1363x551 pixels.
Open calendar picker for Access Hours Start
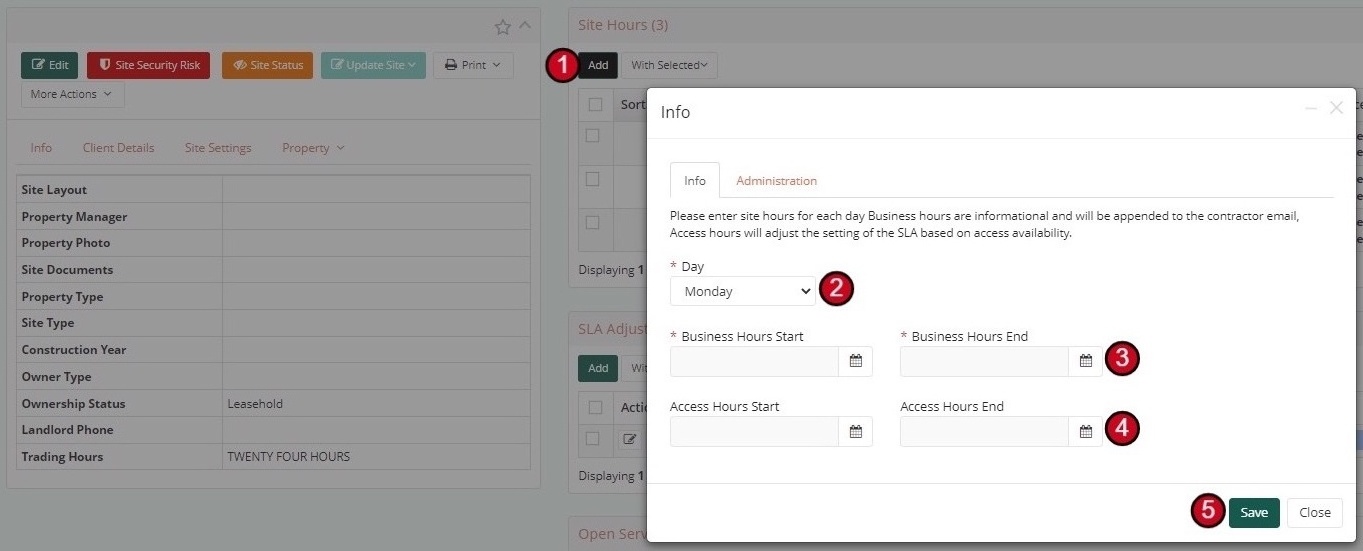(x=856, y=431)
